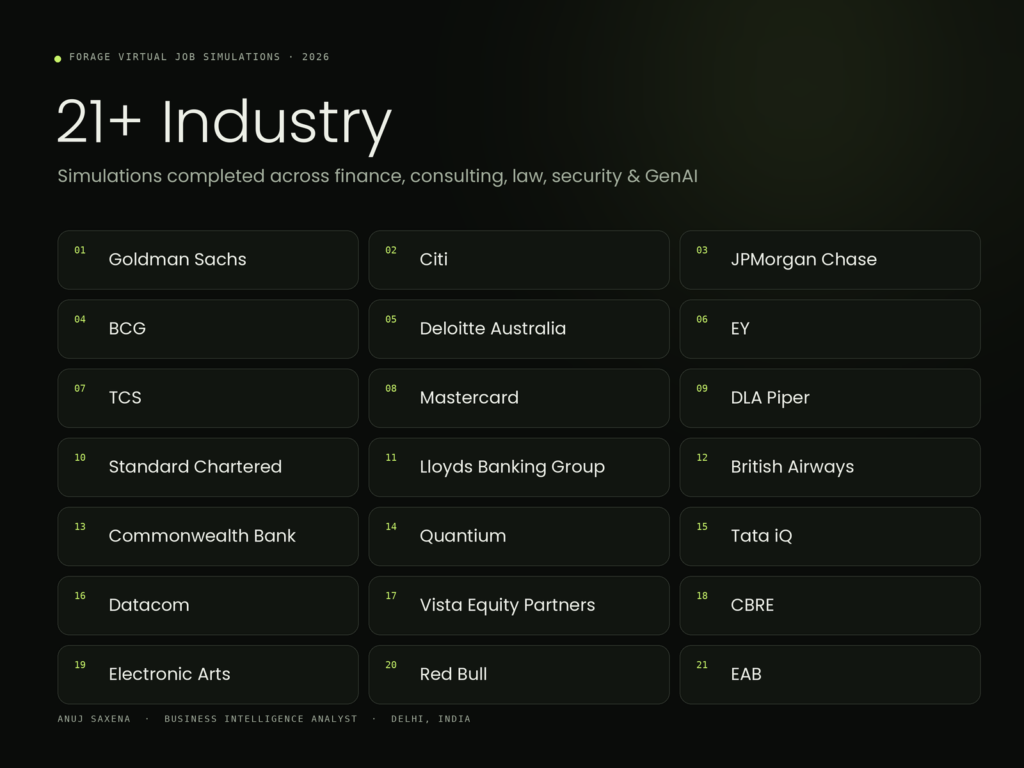Select the Quantium card
The width and height of the screenshot is (1024, 768).
pyautogui.click(x=519, y=537)
